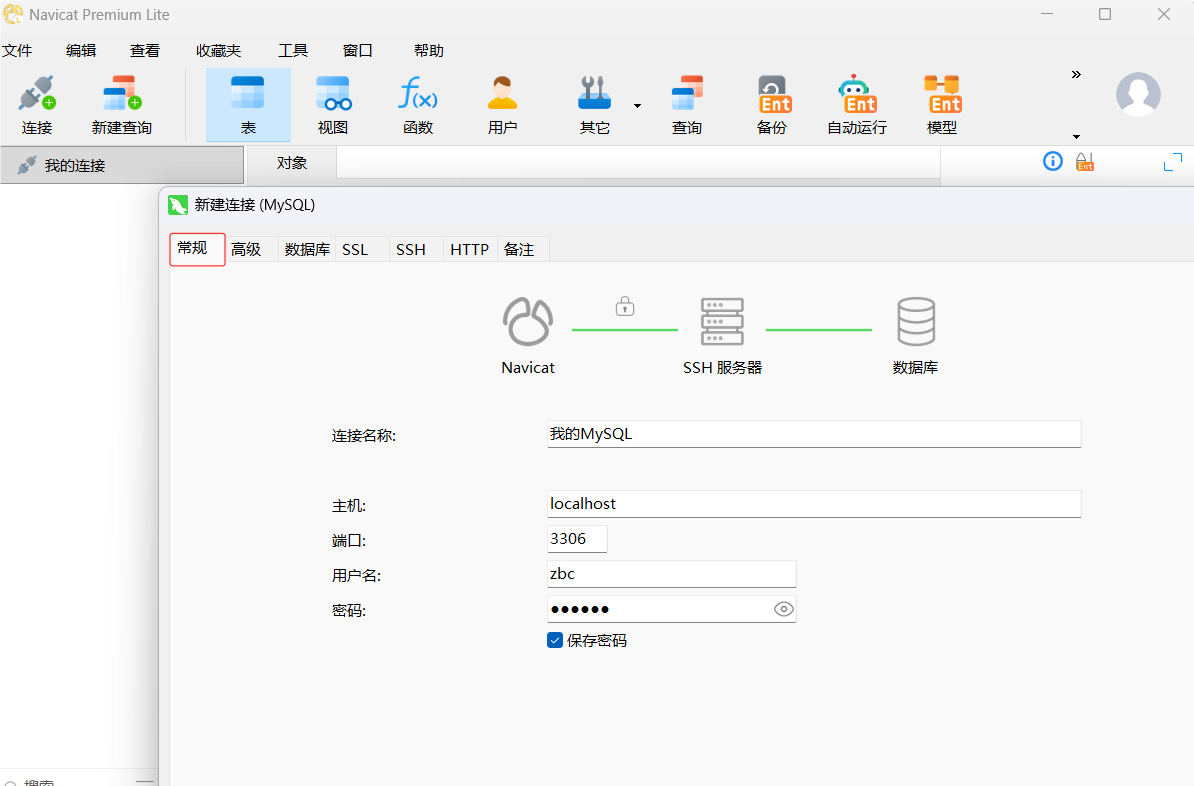Click the Navicat app icon in title bar
Image resolution: width=1194 pixels, height=786 pixels.
tap(13, 14)
